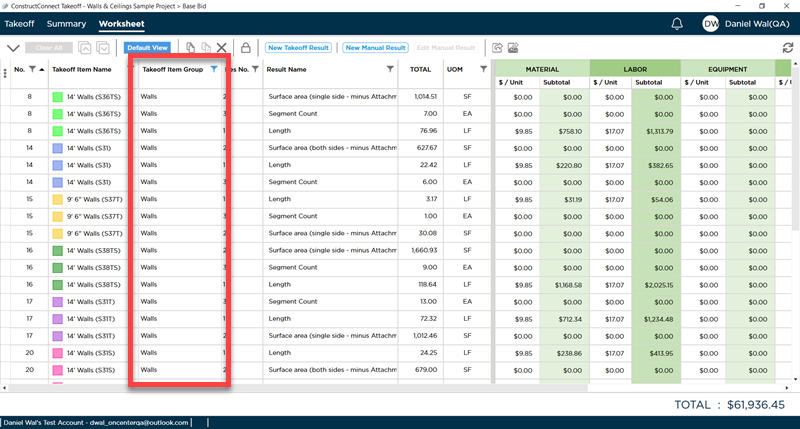This screenshot has width=800, height=429.
Task: Click the No. column sort arrow
Action: point(42,69)
